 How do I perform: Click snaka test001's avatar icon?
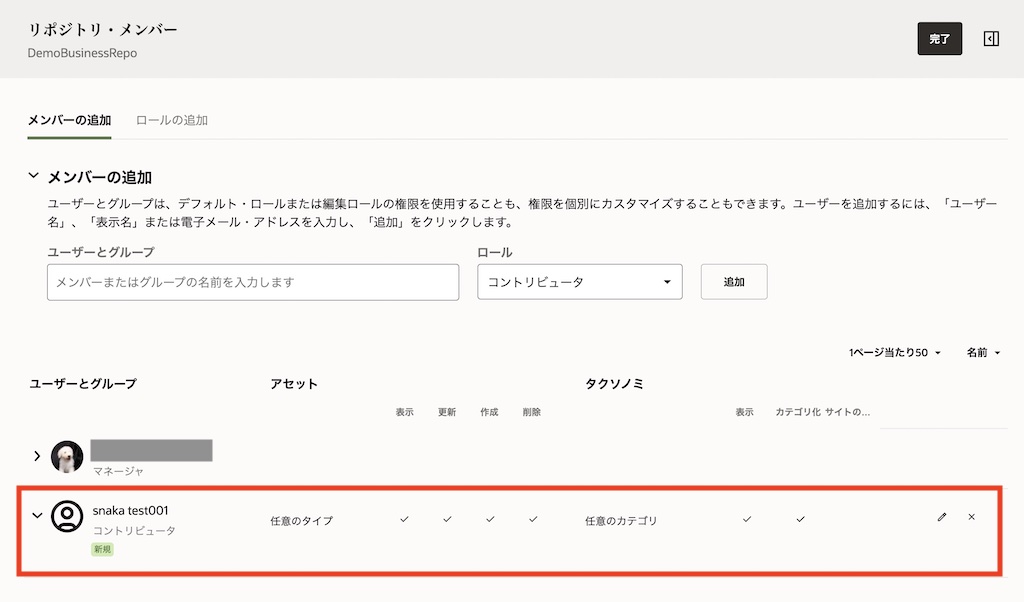tap(69, 518)
